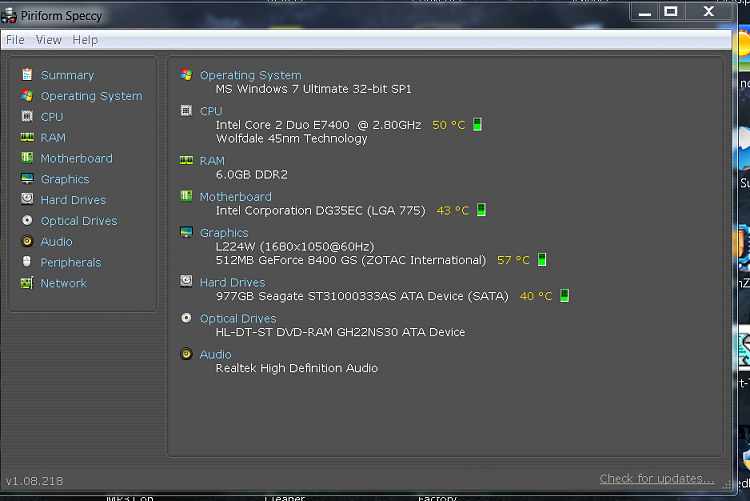Viewport: 750px width, 501px height.
Task: Click the Motherboard icon in summary panel
Action: (187, 196)
